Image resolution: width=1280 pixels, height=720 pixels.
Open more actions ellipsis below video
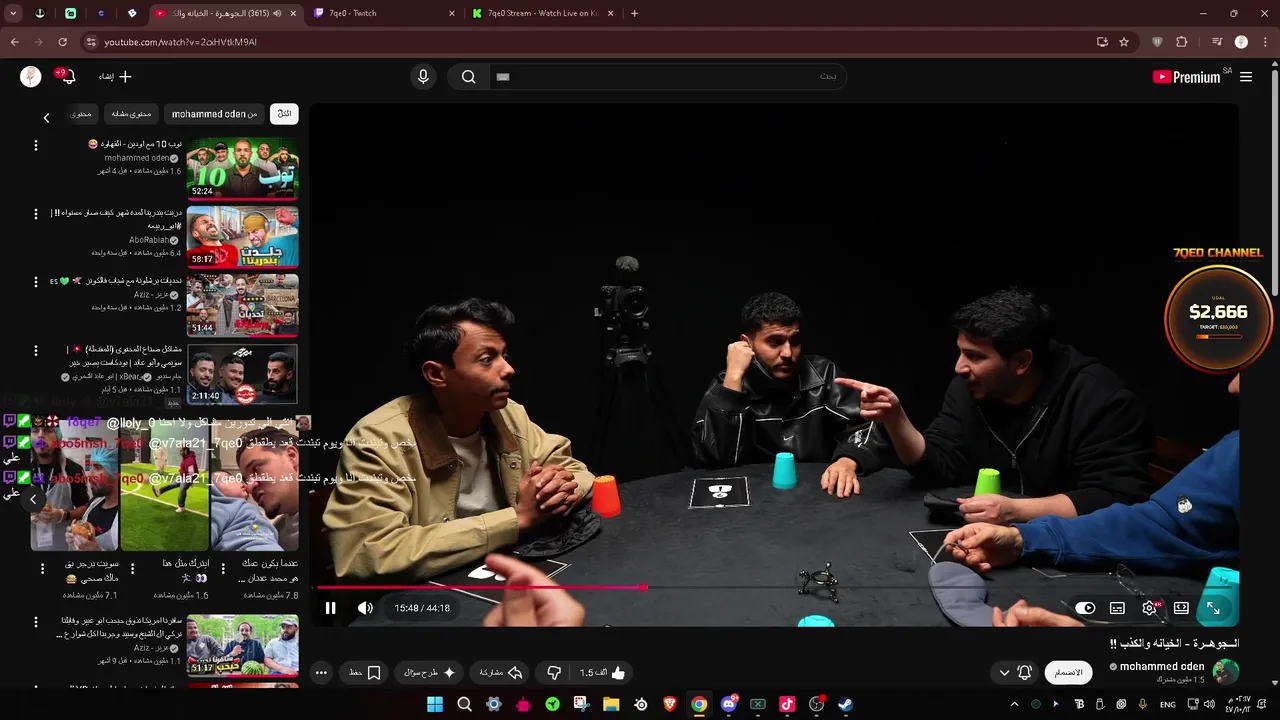pos(321,673)
